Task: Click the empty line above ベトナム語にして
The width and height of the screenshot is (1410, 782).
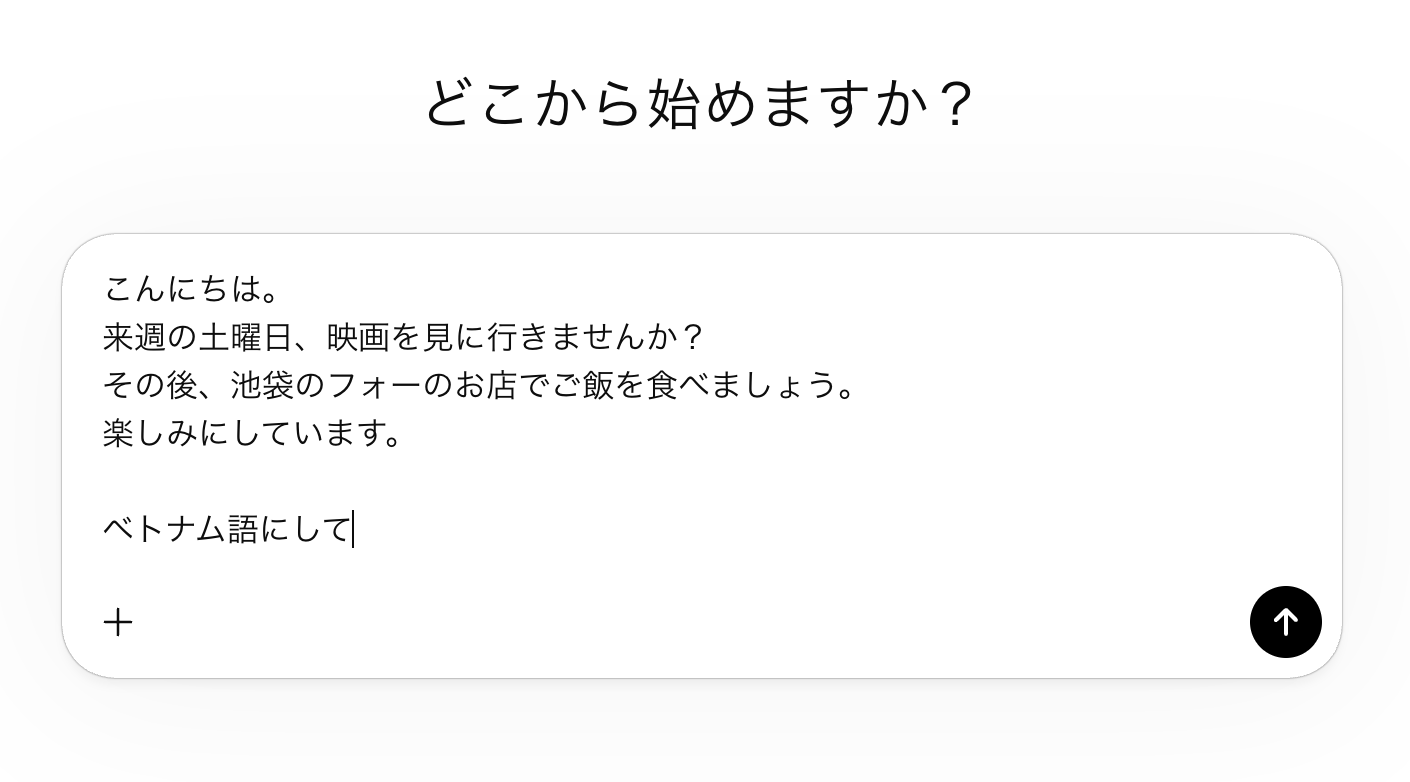Action: point(400,482)
